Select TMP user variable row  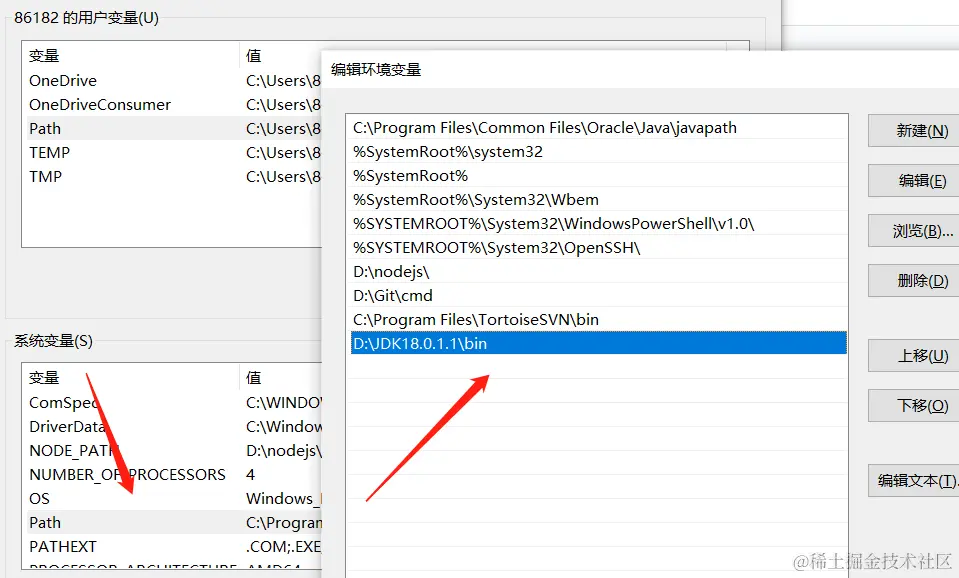tap(172, 177)
